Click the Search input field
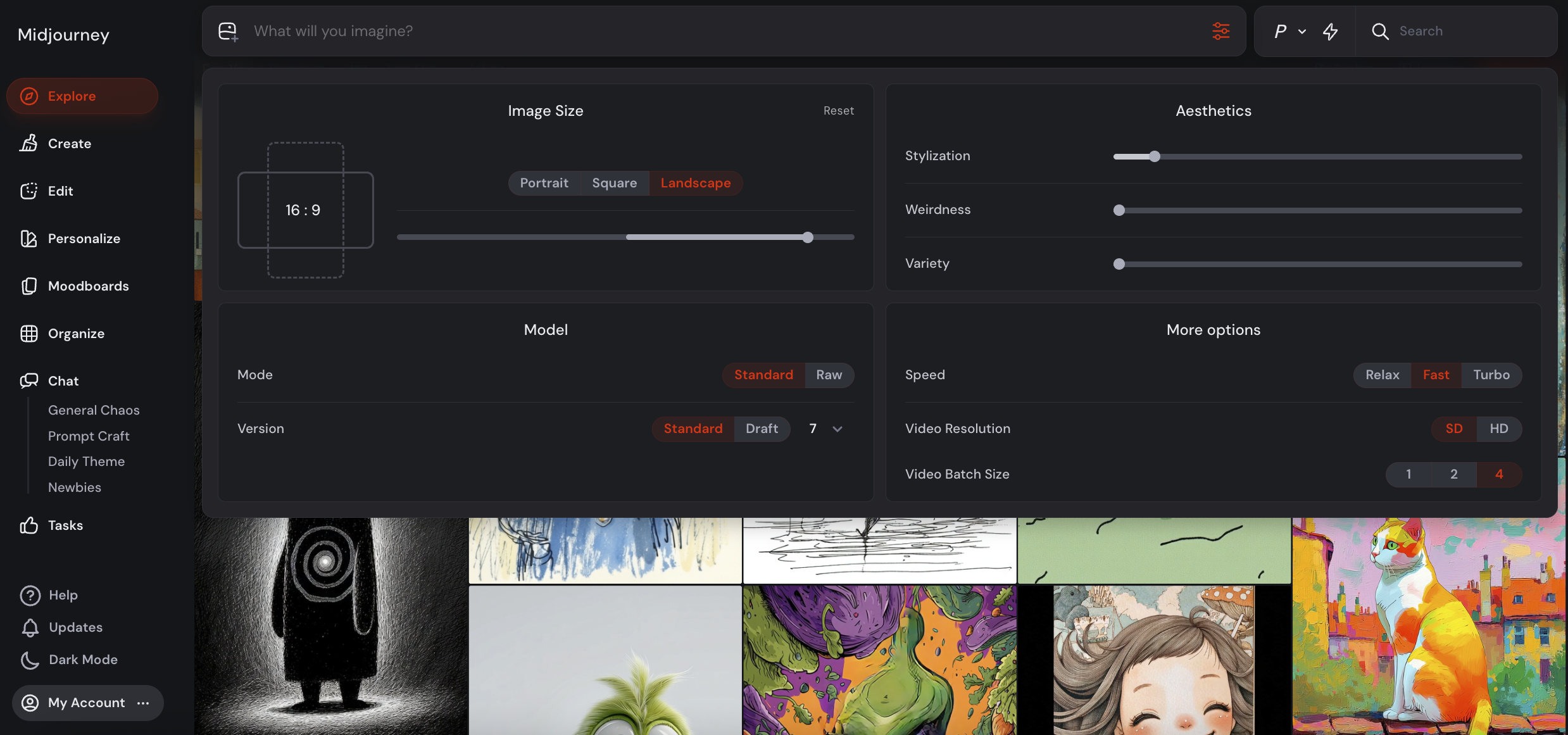 pyautogui.click(x=1469, y=31)
